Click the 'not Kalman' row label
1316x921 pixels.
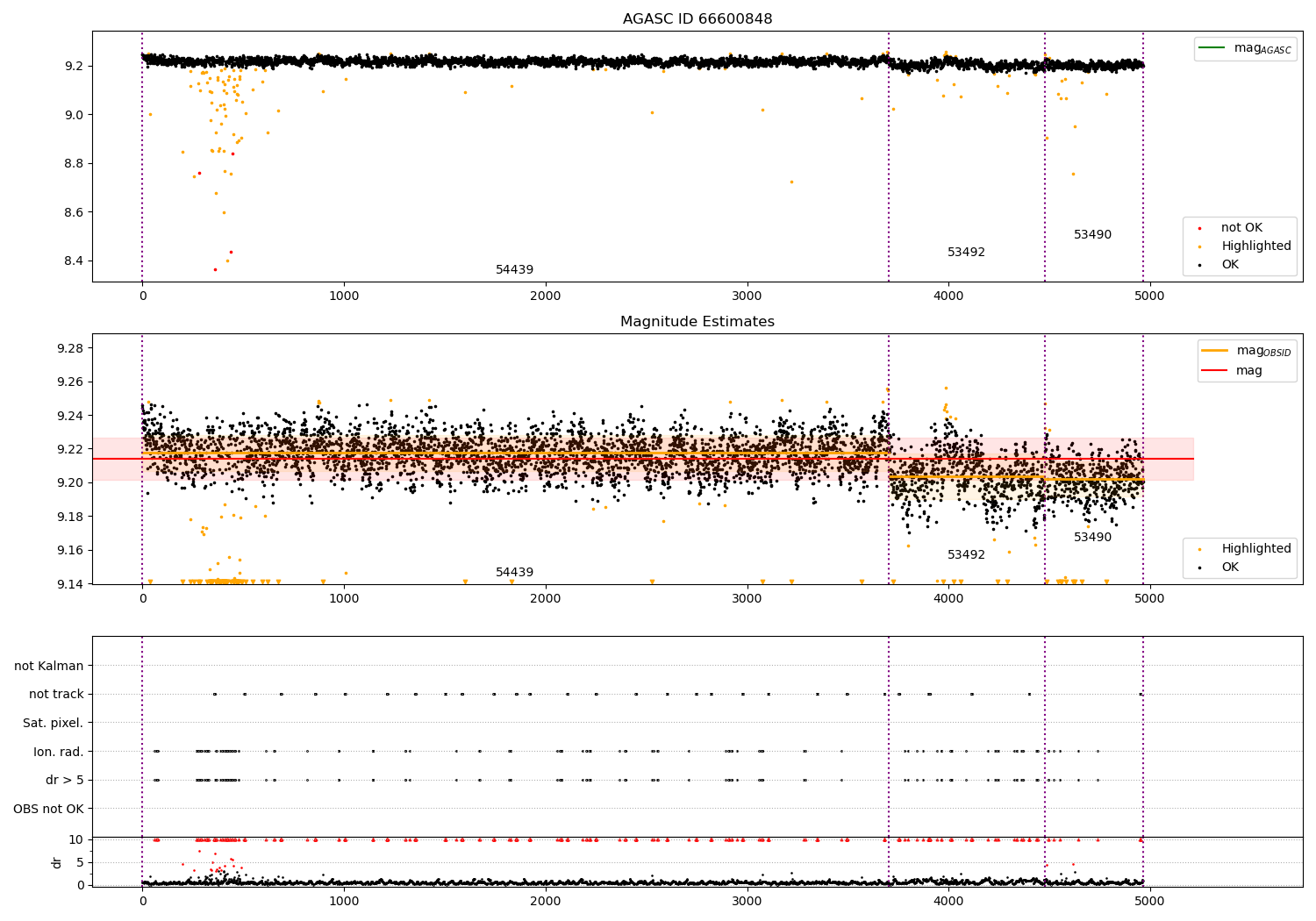[49, 666]
